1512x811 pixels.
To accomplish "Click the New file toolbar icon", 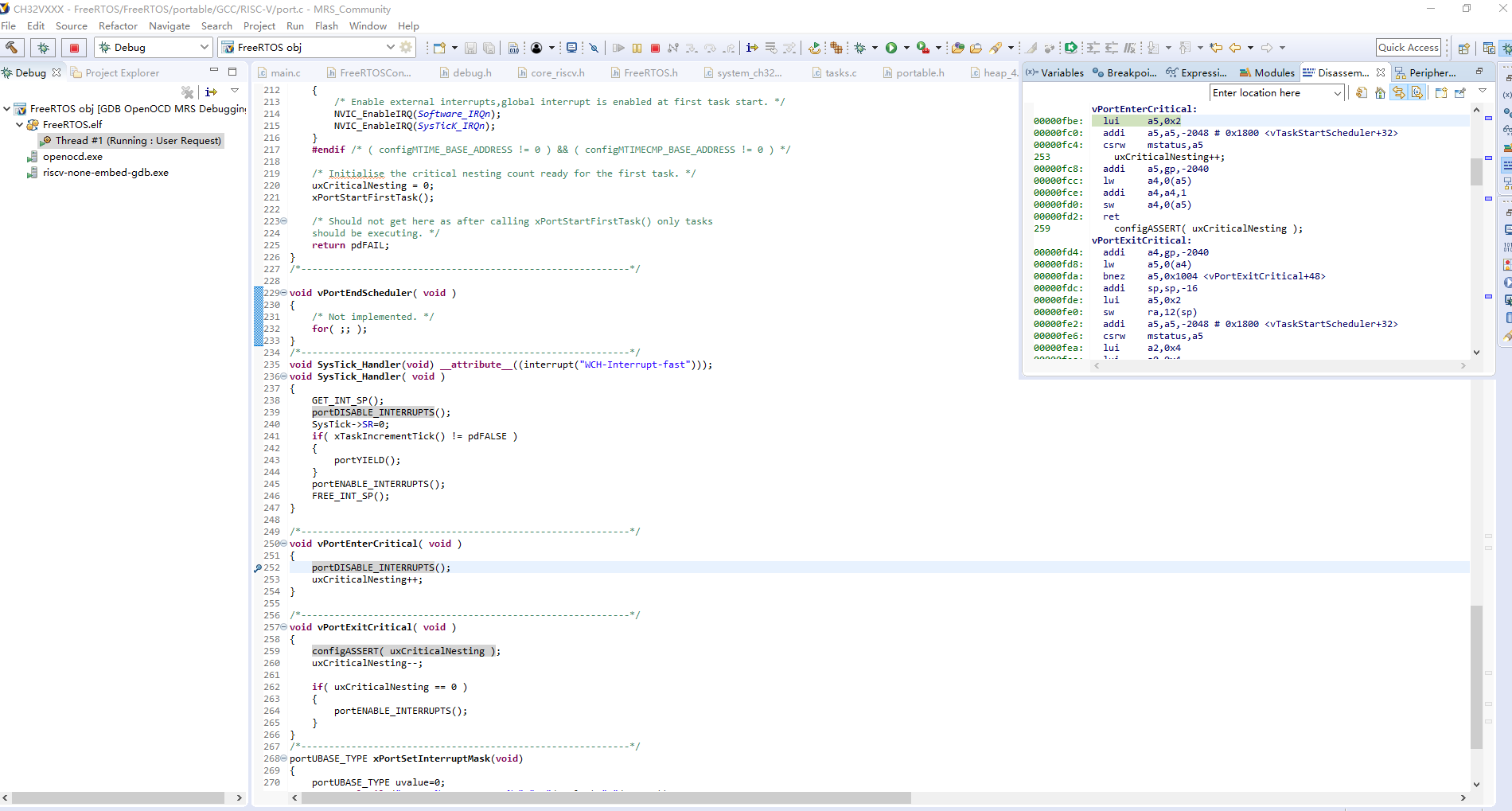I will click(x=439, y=48).
